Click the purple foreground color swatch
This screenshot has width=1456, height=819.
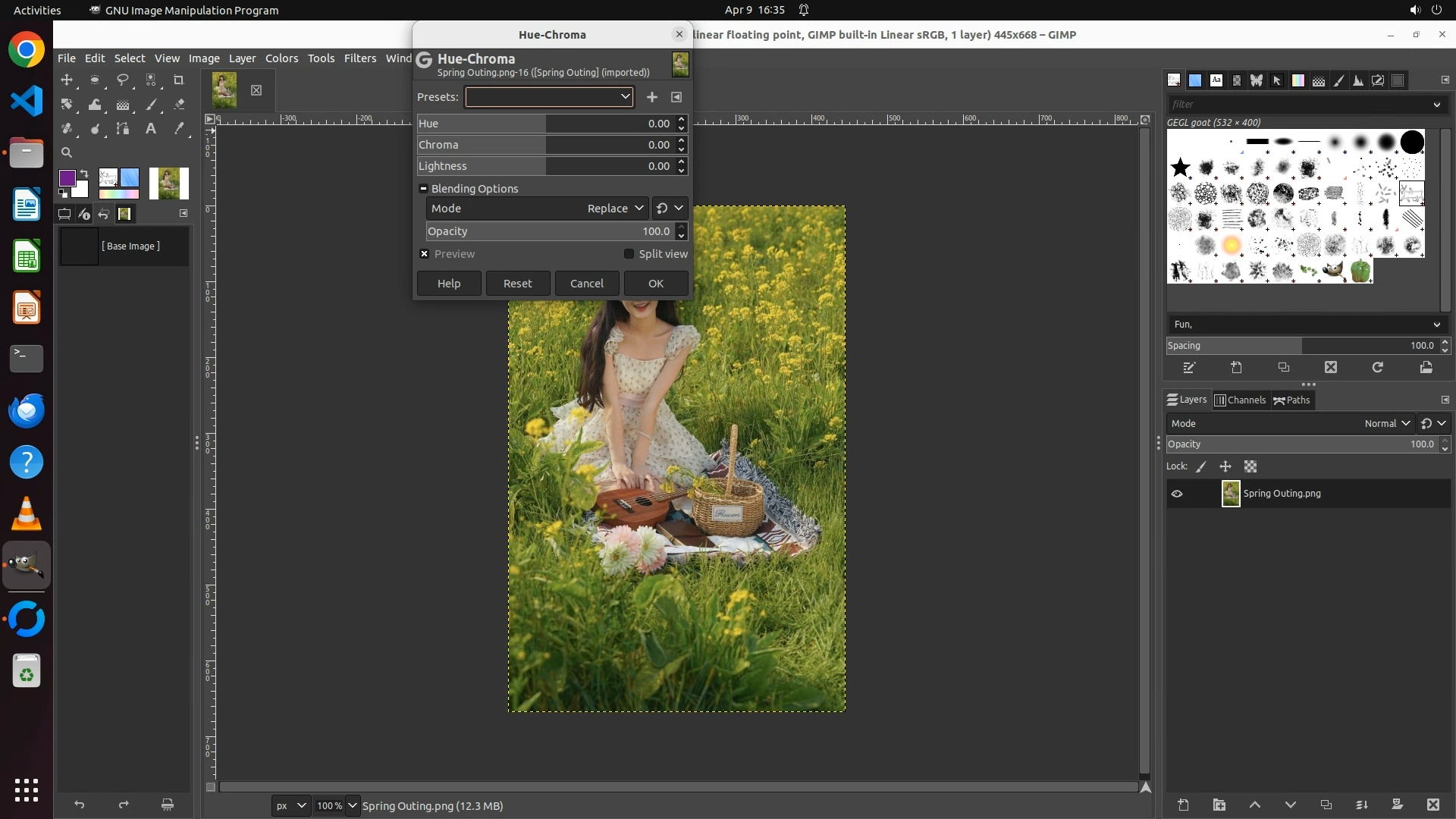coord(67,177)
